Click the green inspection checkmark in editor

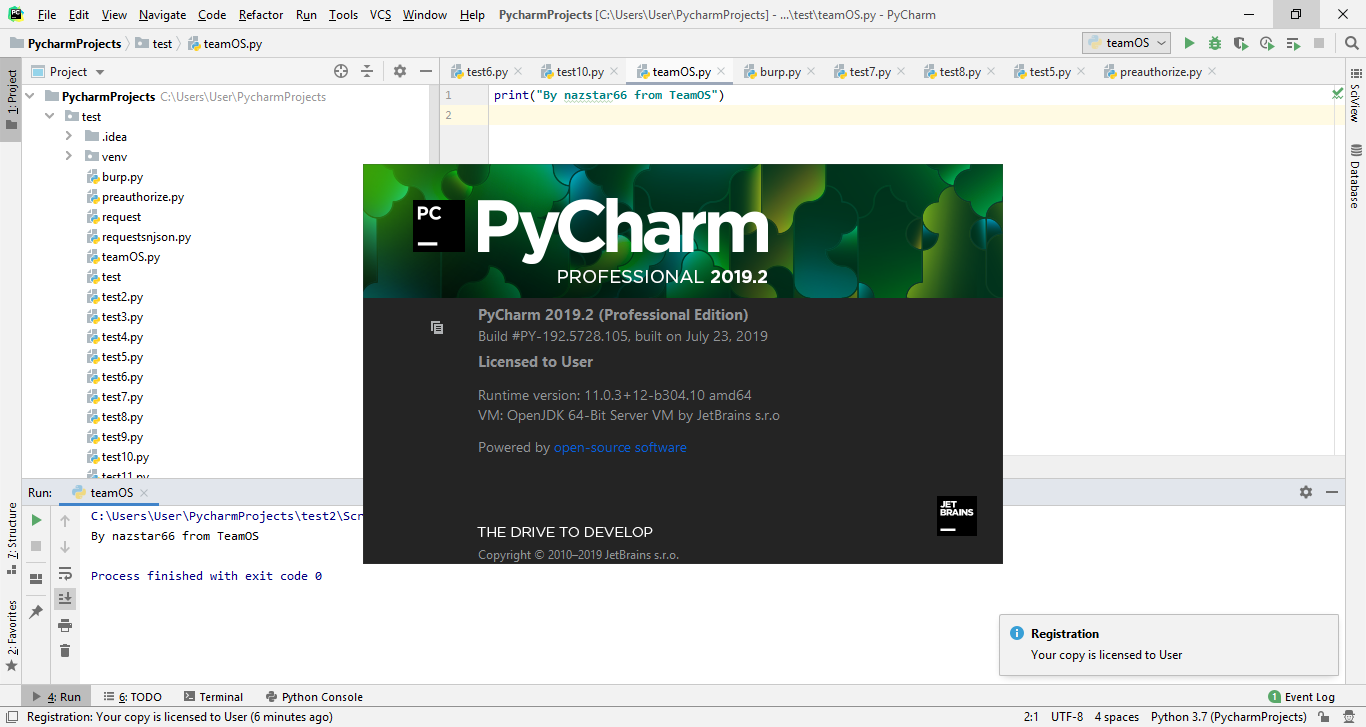click(x=1338, y=93)
